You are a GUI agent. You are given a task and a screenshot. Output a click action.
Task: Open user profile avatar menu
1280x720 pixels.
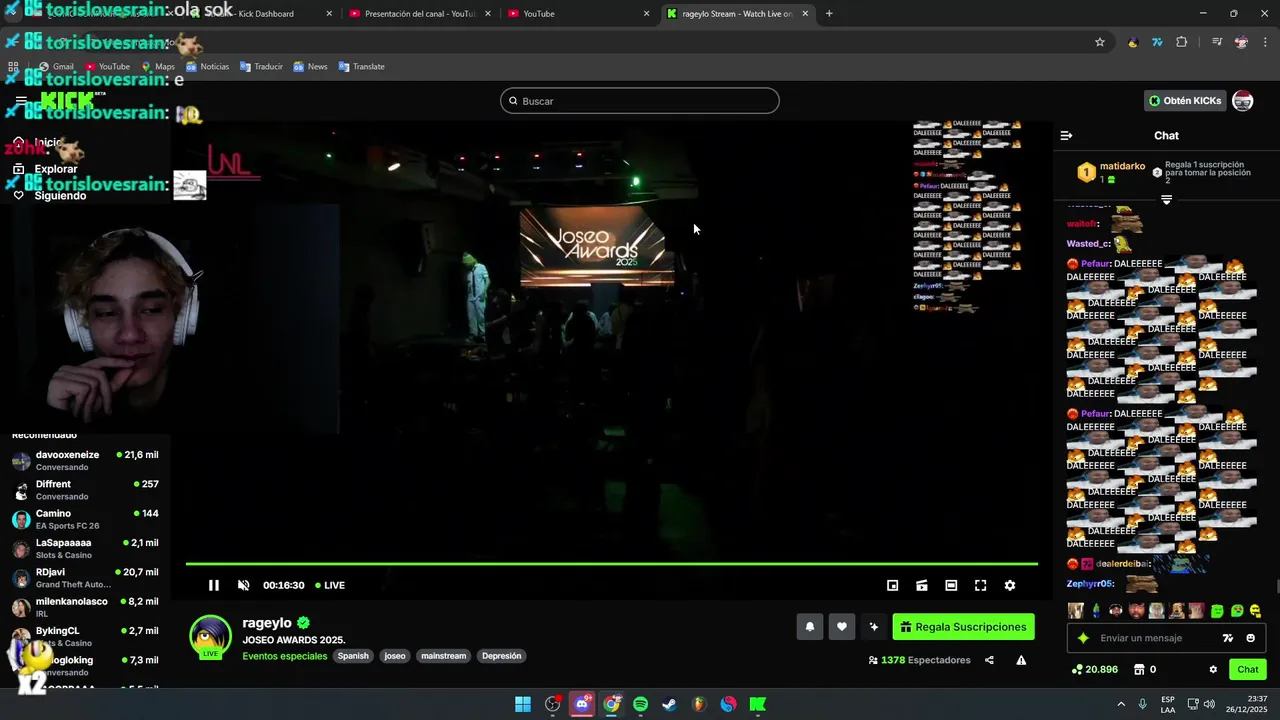point(1243,101)
